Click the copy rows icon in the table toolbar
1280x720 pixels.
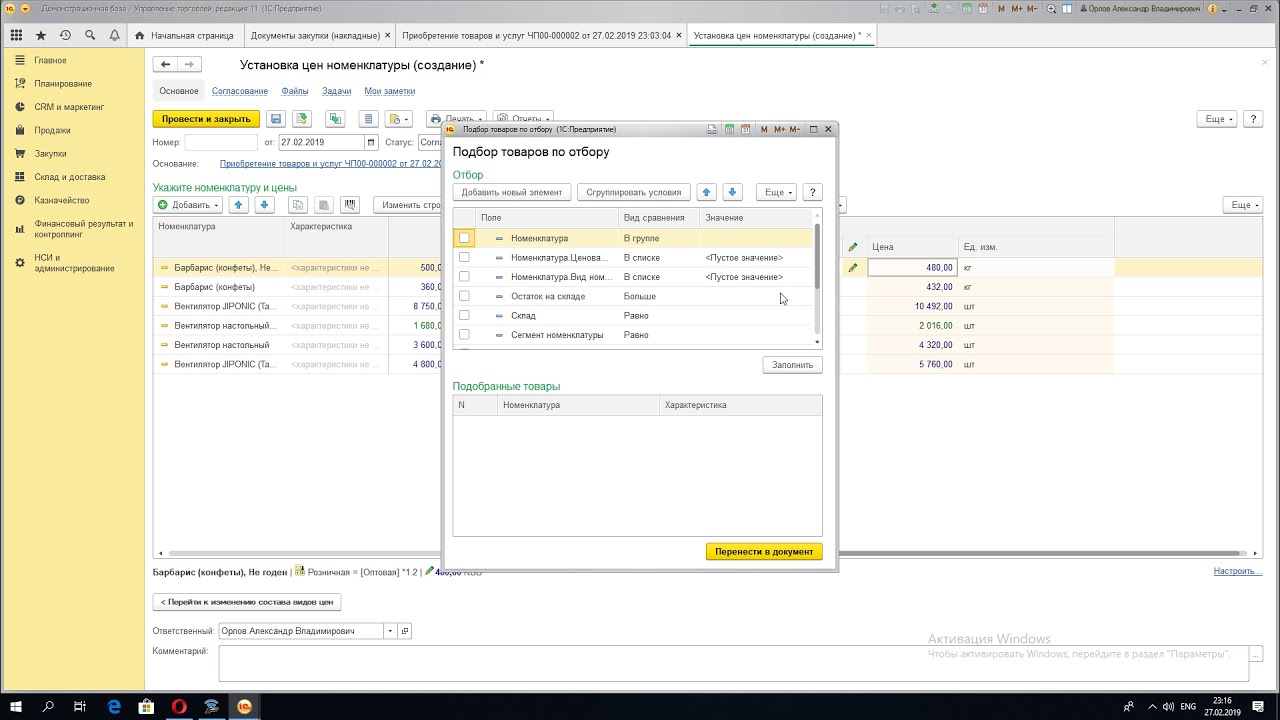[297, 205]
